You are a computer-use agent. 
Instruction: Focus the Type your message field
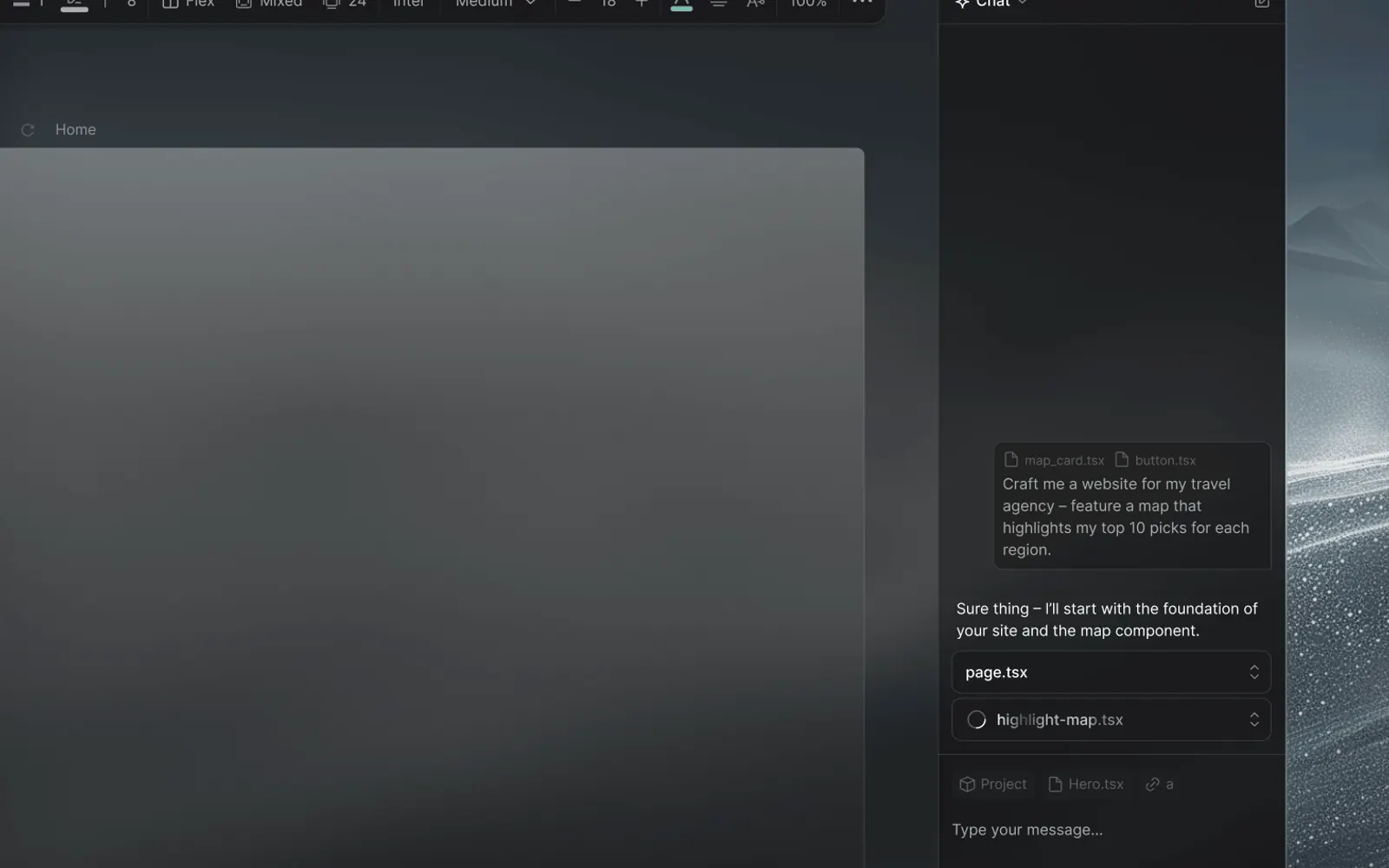pyautogui.click(x=1111, y=830)
